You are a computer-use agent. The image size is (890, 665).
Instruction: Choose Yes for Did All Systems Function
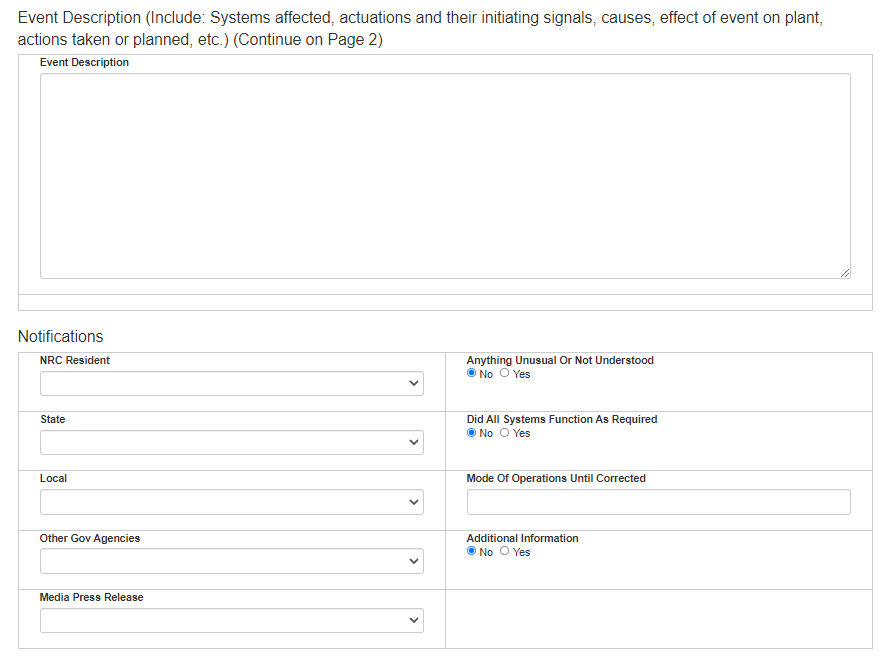point(505,433)
